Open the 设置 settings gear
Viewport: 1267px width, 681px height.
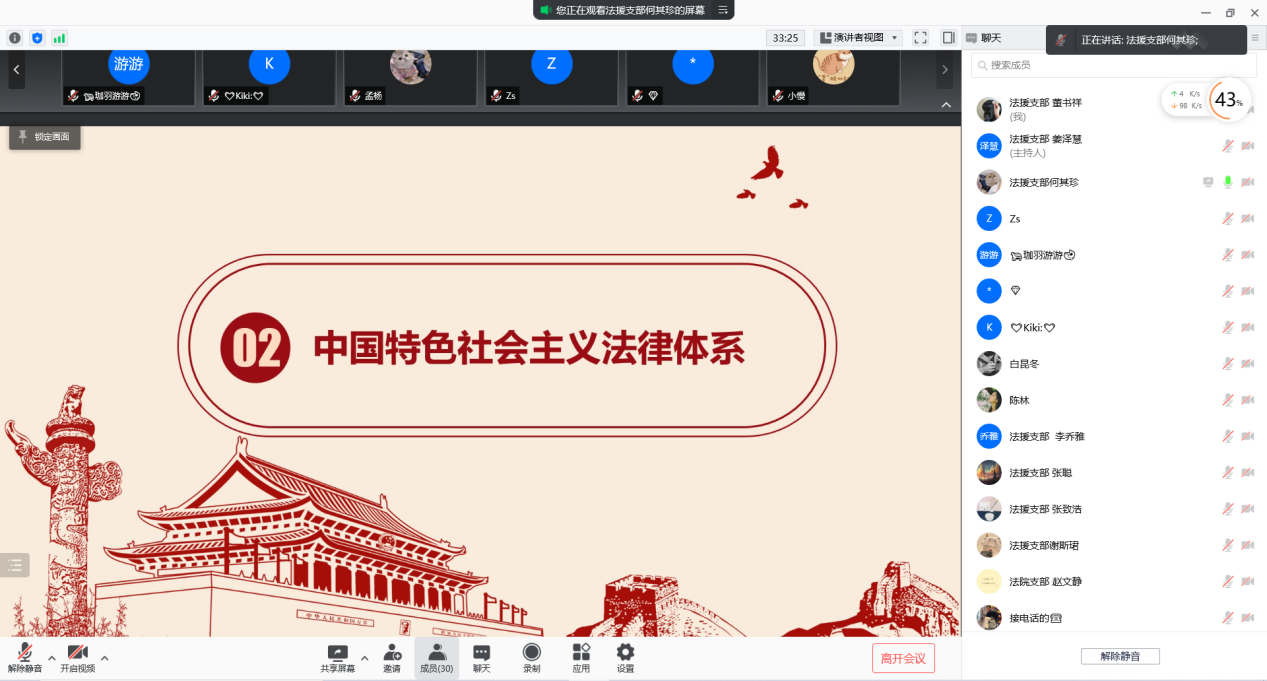(625, 653)
